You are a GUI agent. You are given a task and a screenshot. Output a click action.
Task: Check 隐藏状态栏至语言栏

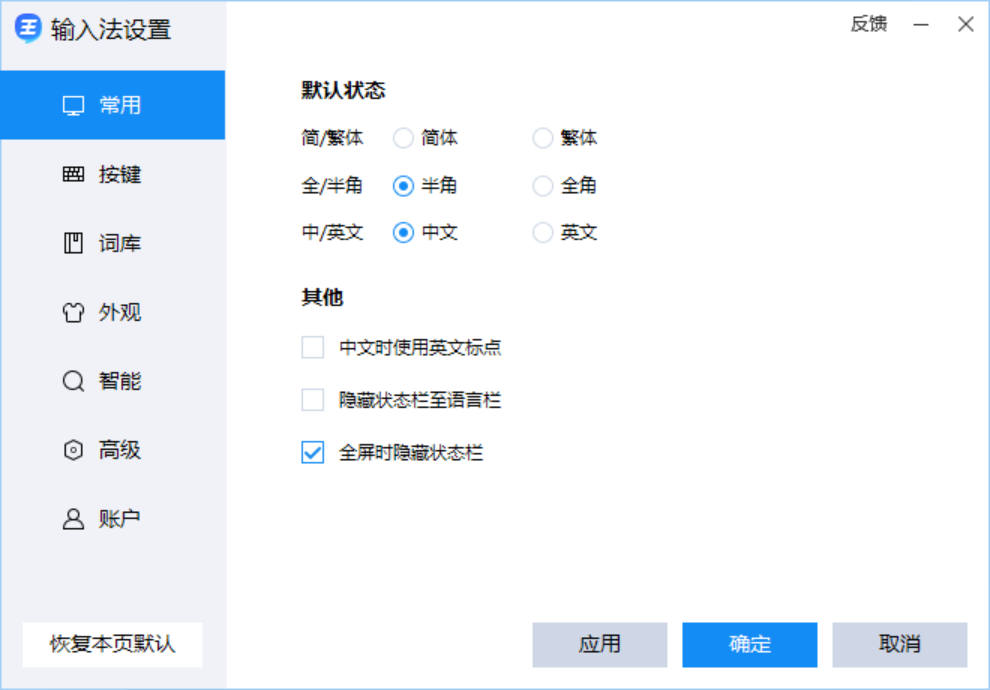[x=311, y=399]
